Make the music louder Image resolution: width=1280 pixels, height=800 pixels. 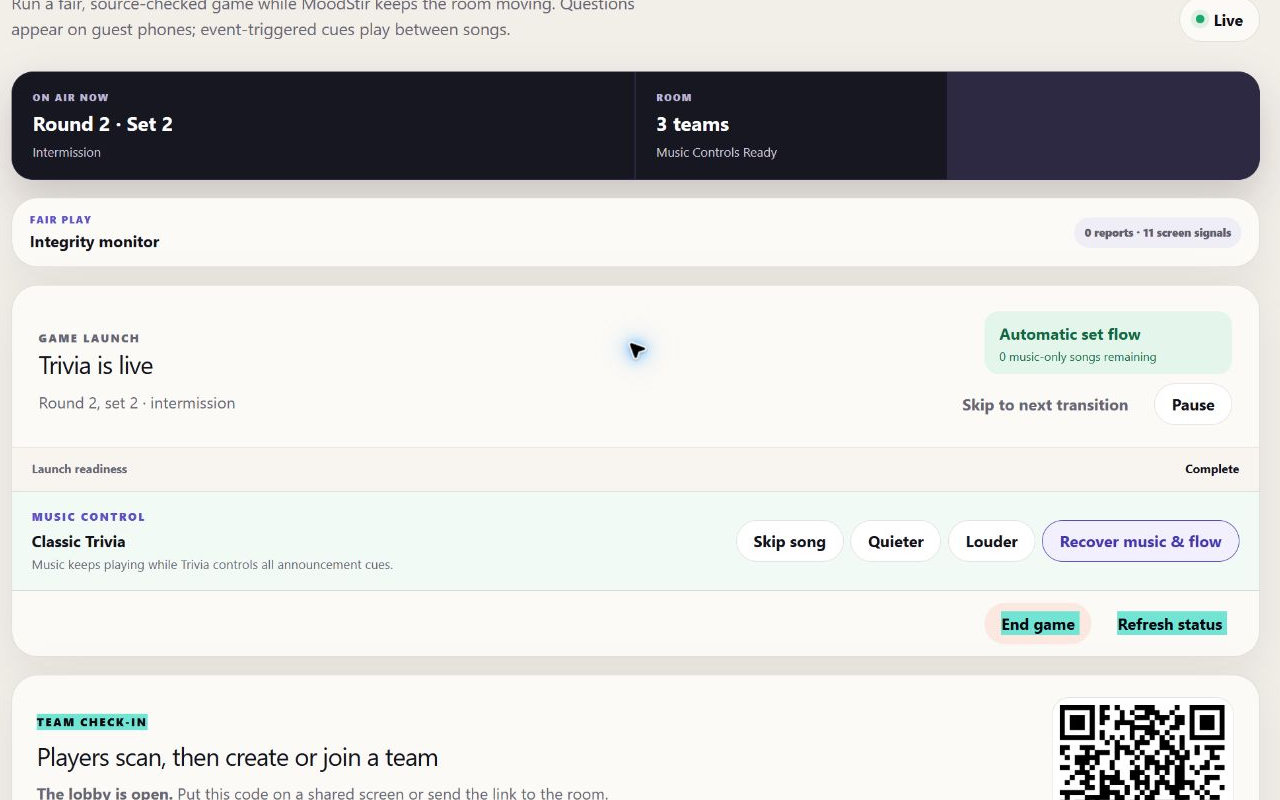[991, 541]
